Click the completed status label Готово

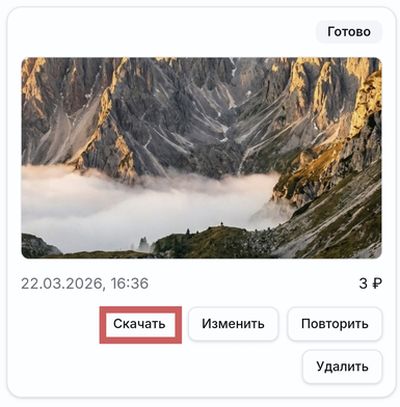point(349,32)
